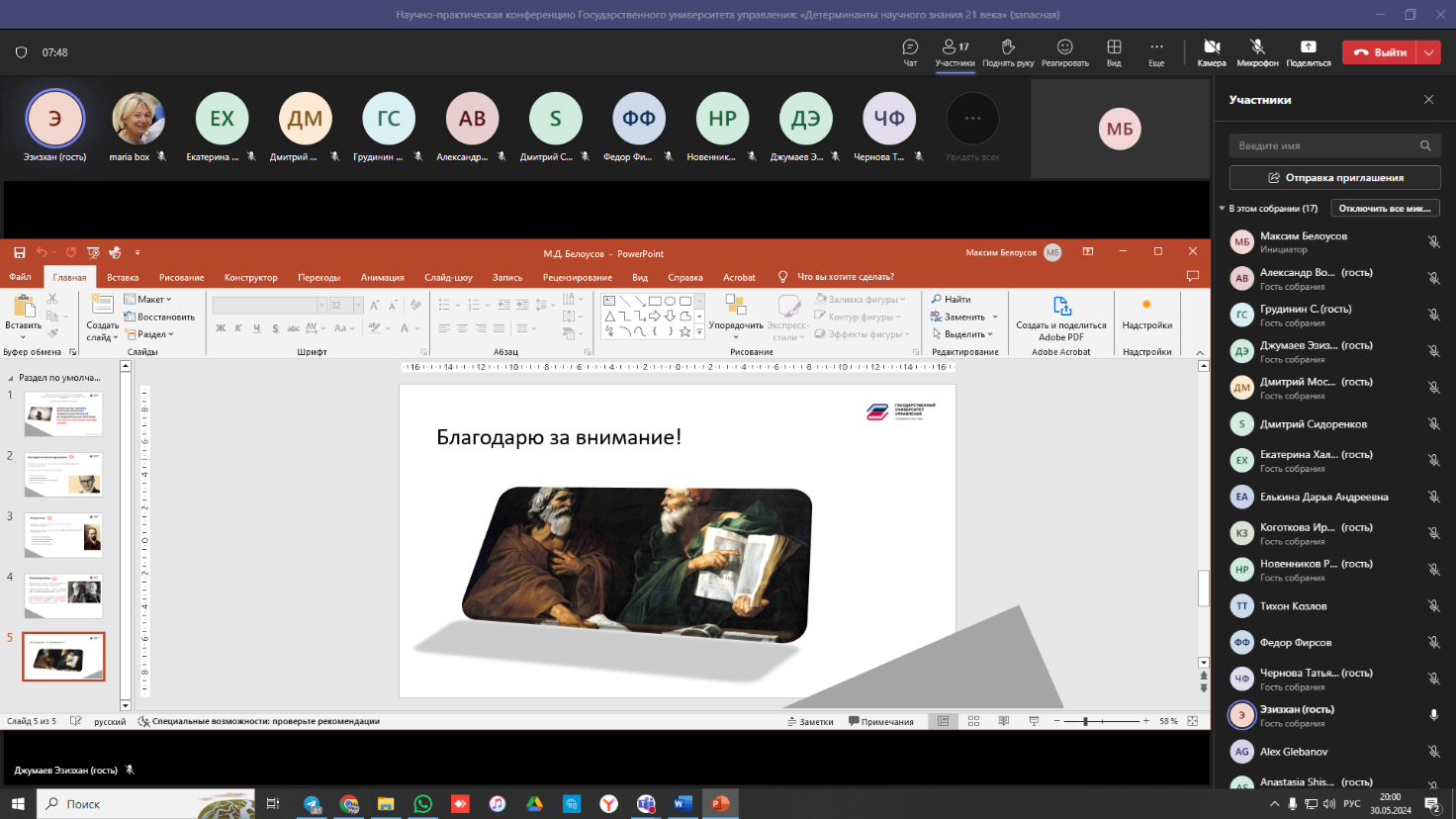Select the oval shape in shapes gallery

click(x=670, y=301)
